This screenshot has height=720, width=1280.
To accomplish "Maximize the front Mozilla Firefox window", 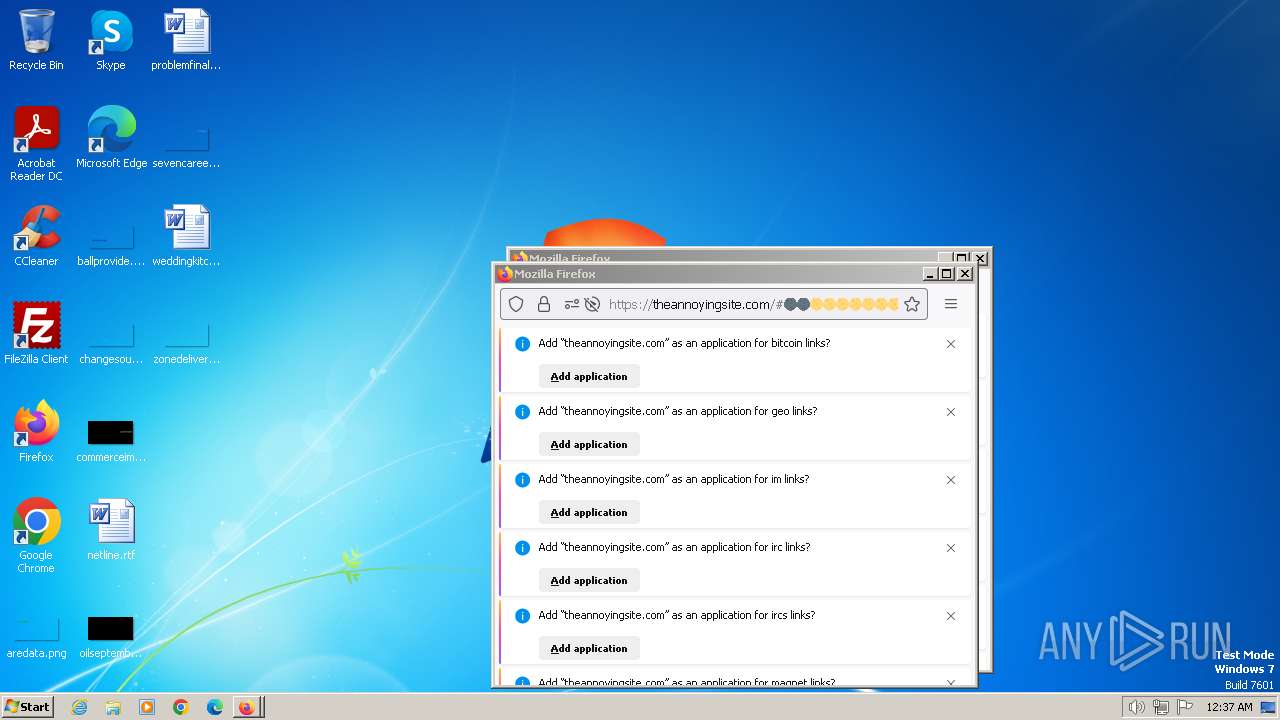I will (946, 273).
